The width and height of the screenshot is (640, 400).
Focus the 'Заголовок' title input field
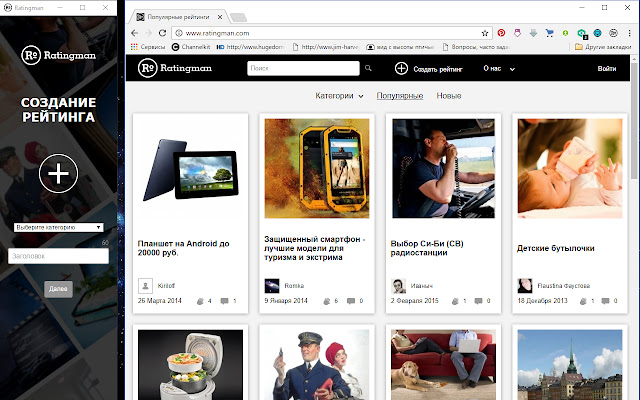[x=58, y=256]
